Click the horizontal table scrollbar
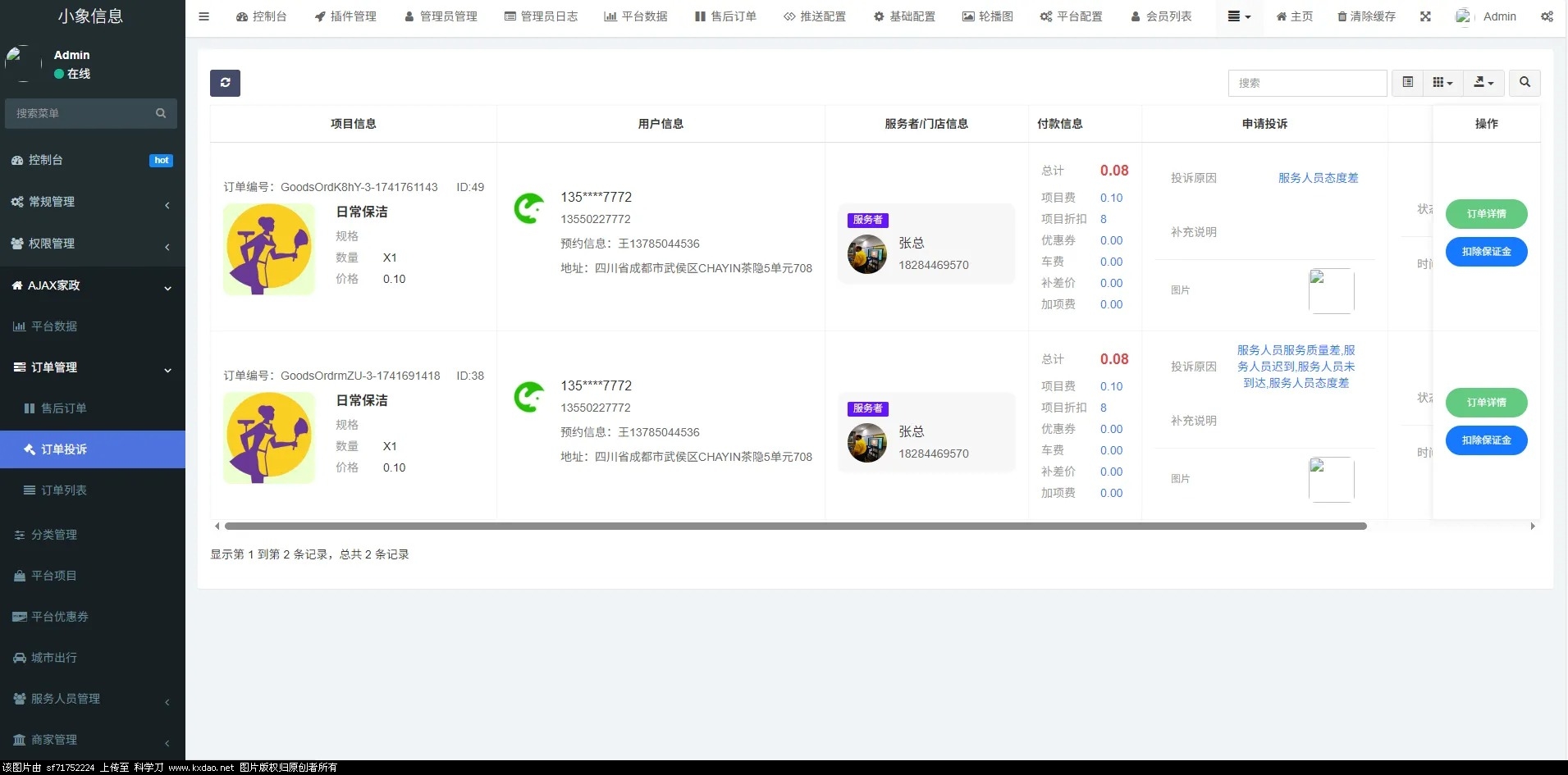This screenshot has height=775, width=1568. [794, 527]
